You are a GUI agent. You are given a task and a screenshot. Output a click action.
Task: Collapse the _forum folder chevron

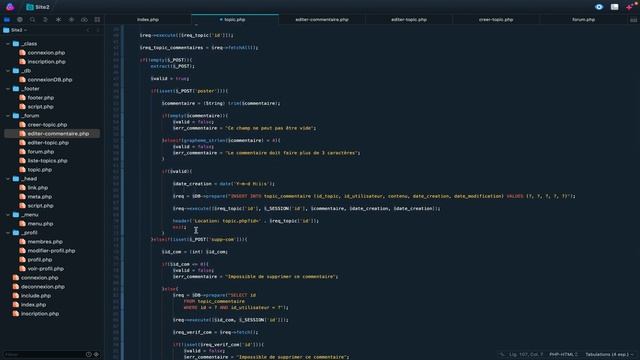(8, 116)
